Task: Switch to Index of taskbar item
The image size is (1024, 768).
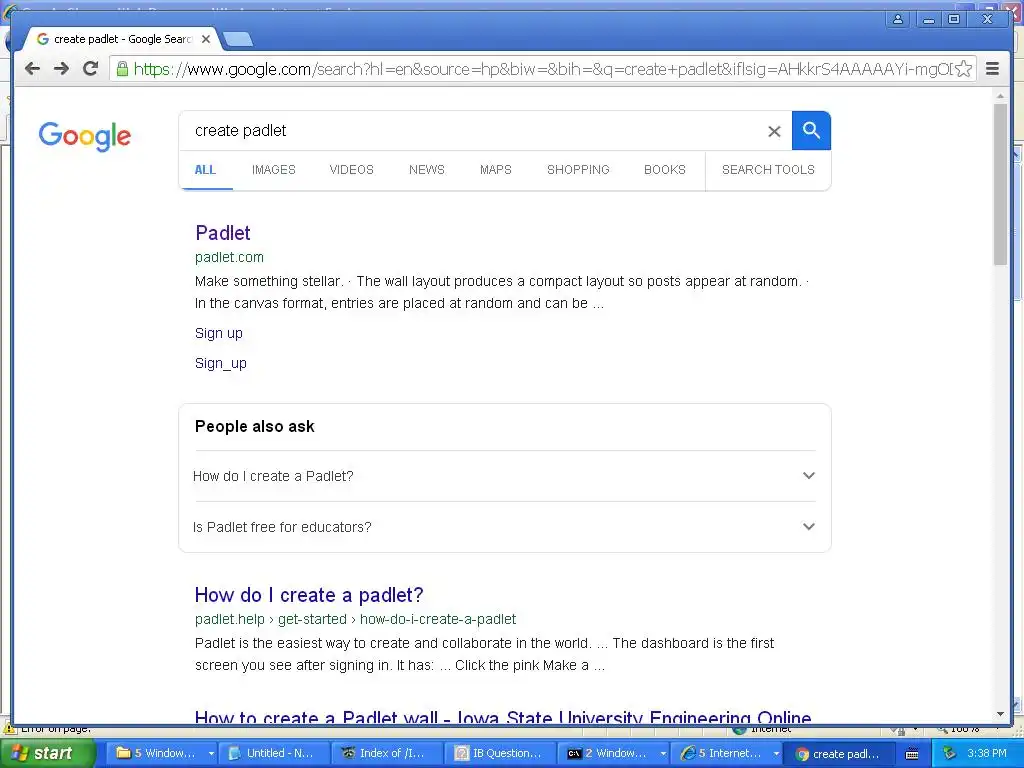Action: (x=387, y=753)
